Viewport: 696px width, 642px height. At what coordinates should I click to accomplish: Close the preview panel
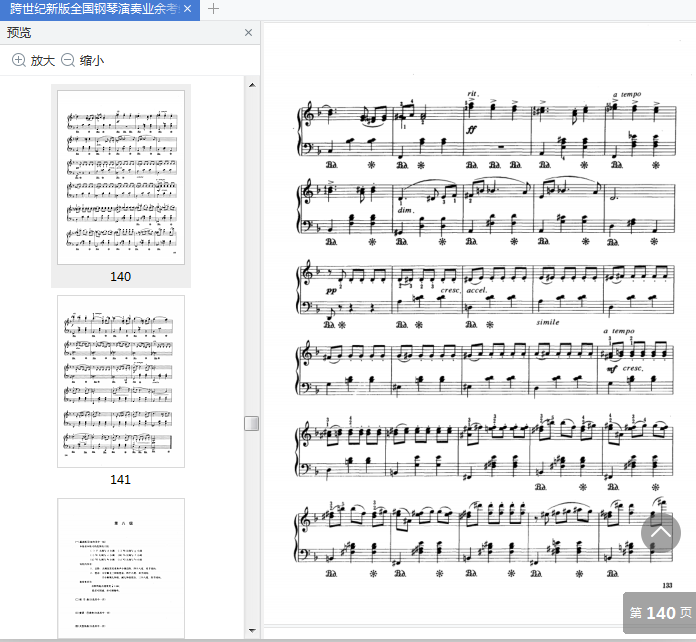coord(249,32)
